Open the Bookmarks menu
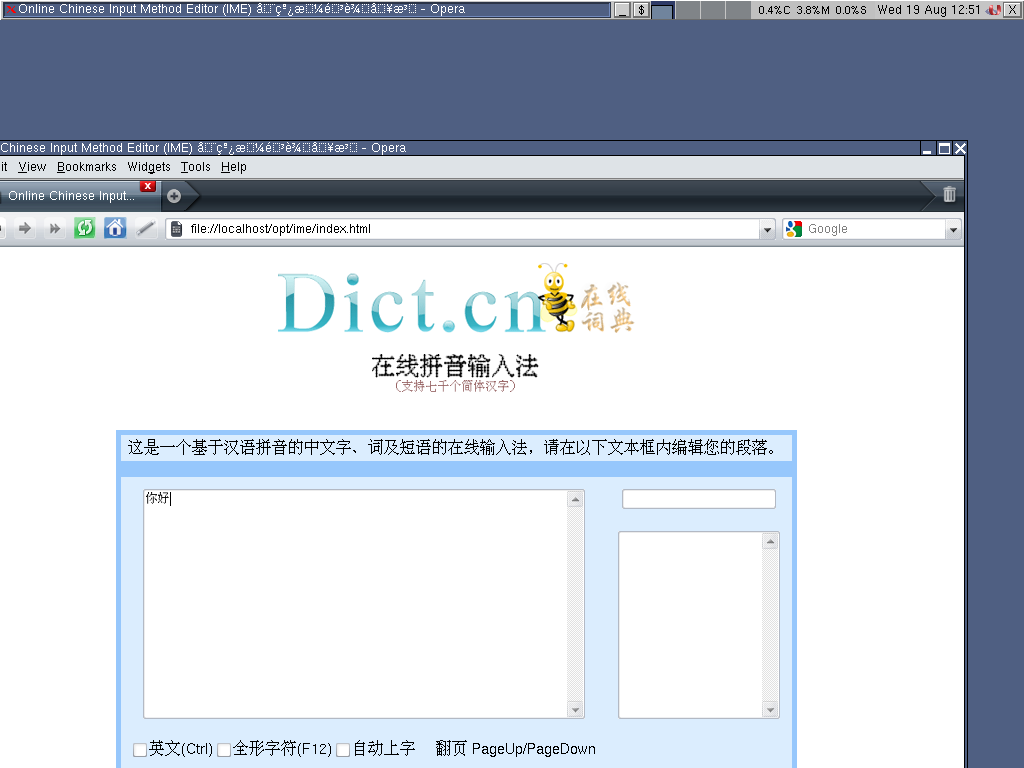Screen dimensions: 1024x768 pos(87,167)
